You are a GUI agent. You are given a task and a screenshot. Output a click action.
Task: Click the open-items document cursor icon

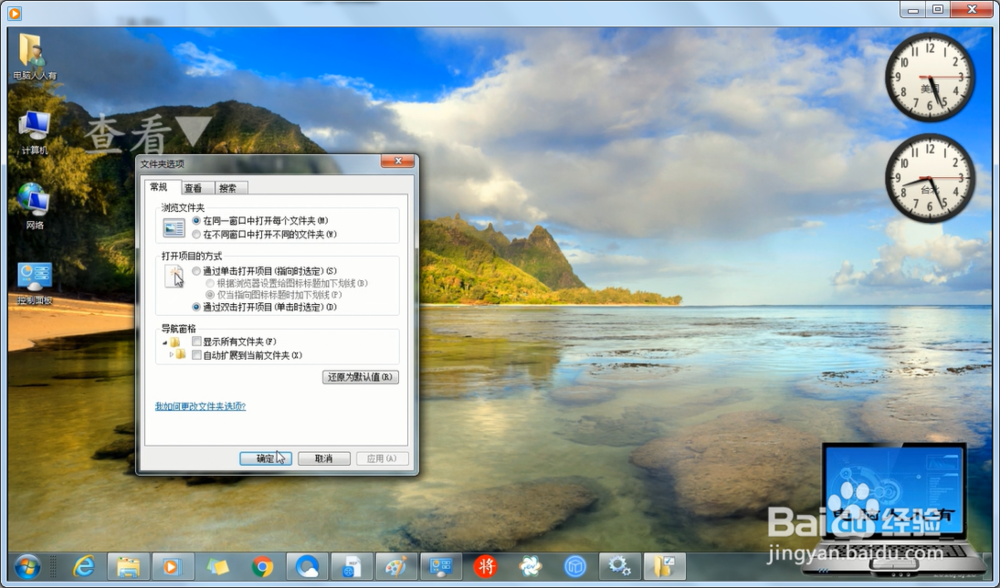(x=174, y=277)
